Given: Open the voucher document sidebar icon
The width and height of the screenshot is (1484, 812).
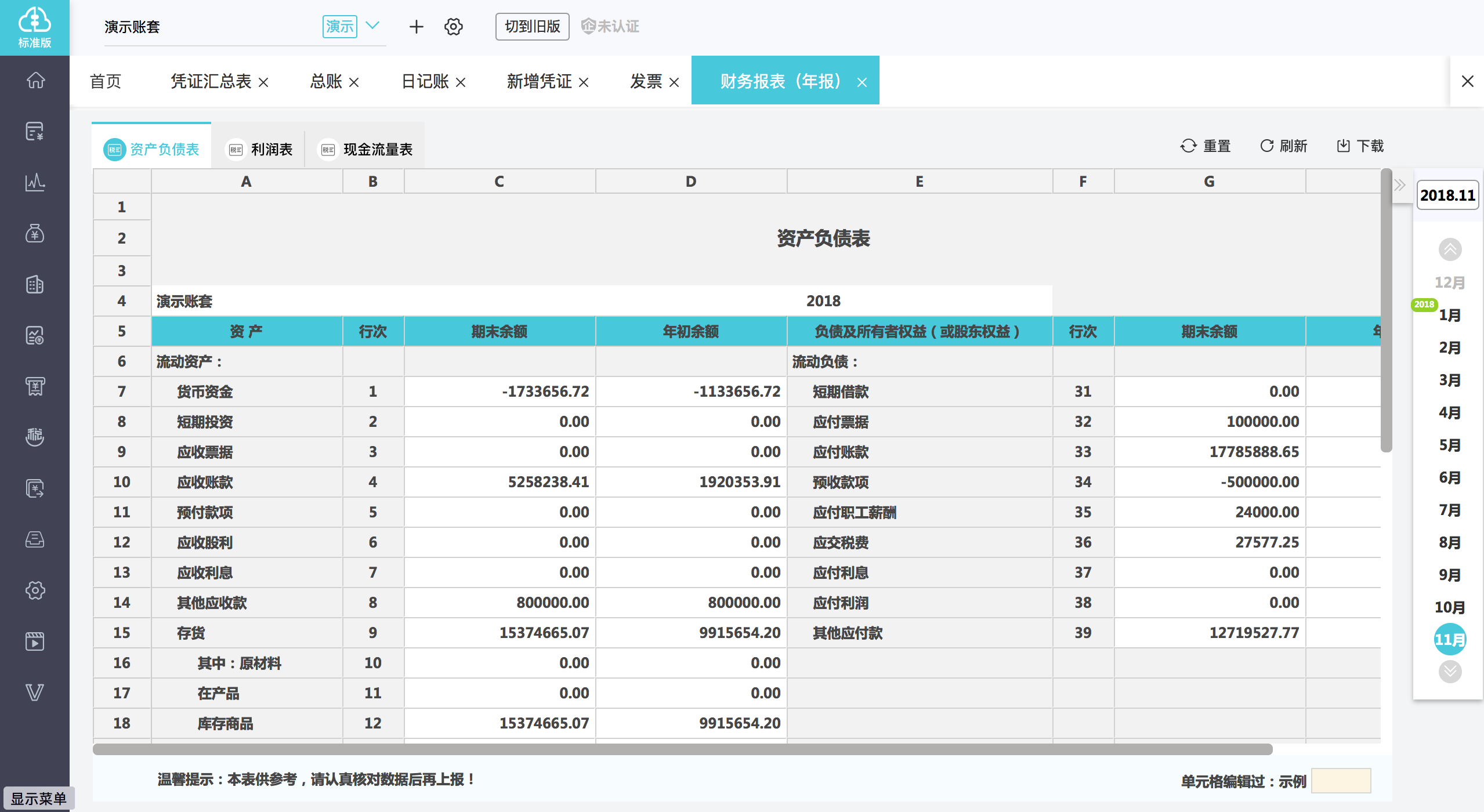Looking at the screenshot, I should click(35, 131).
